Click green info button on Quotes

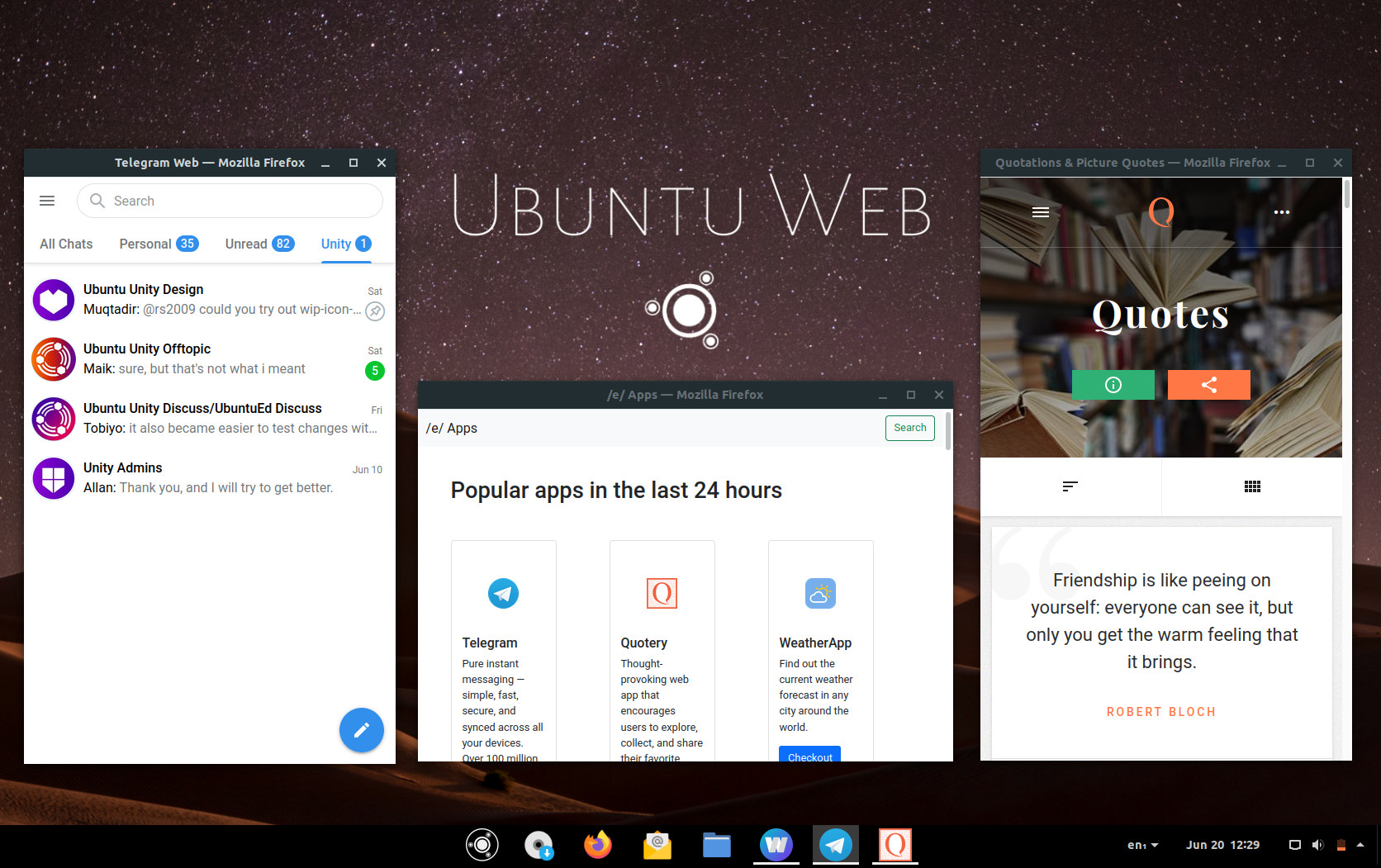point(1113,385)
